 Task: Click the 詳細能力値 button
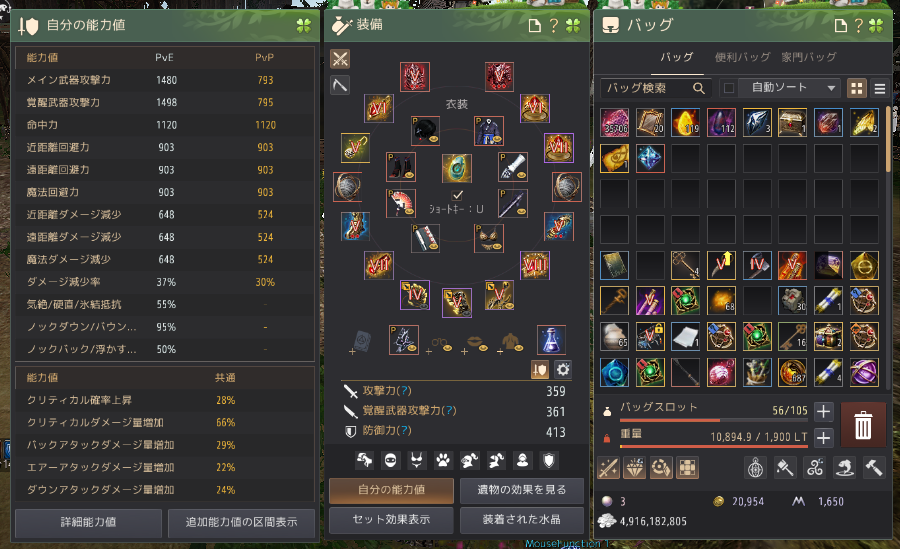pos(88,522)
